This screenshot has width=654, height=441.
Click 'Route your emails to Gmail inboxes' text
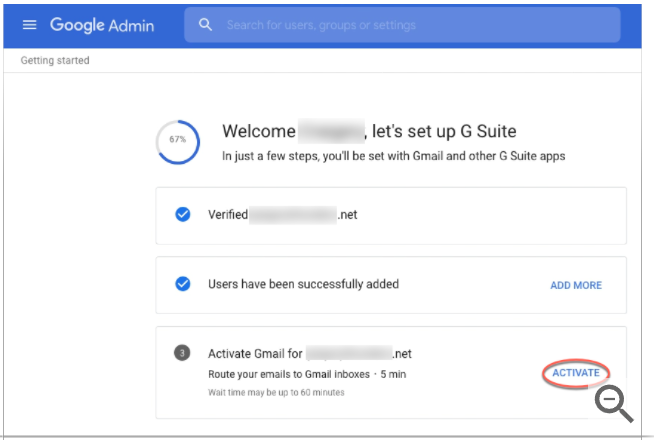click(289, 374)
